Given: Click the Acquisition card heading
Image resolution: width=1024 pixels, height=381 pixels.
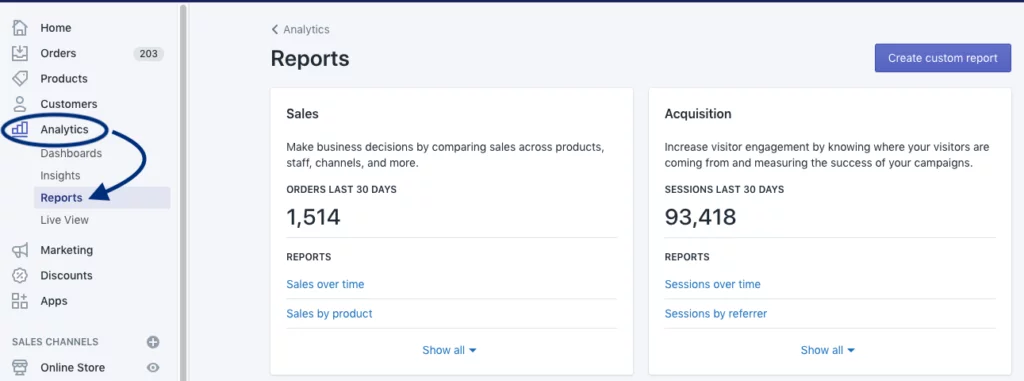Looking at the screenshot, I should click(698, 114).
